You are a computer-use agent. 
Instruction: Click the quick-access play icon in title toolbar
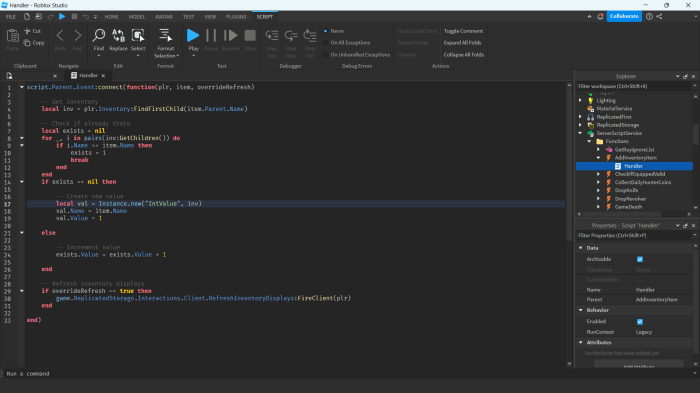point(62,17)
